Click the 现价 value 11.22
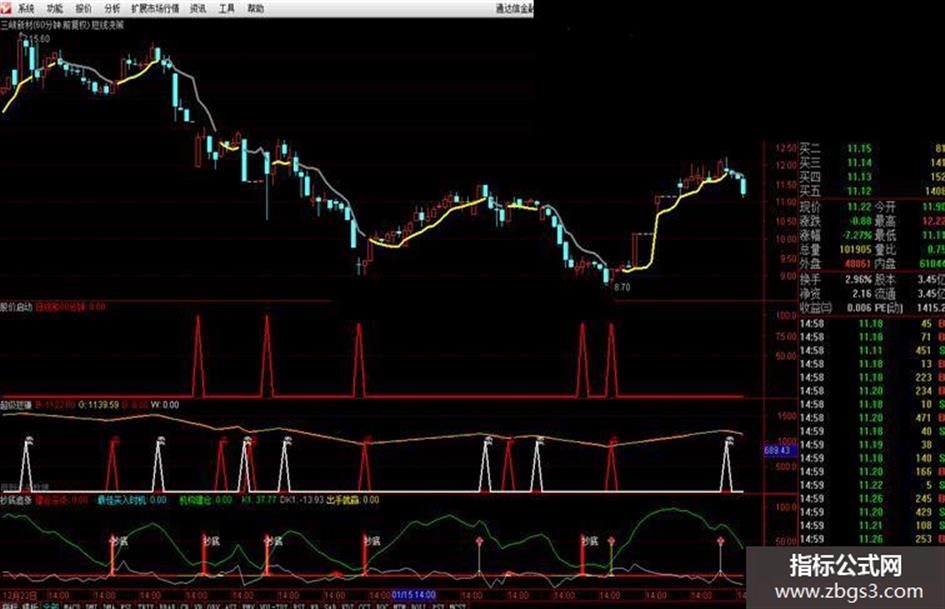This screenshot has width=945, height=609. [859, 207]
